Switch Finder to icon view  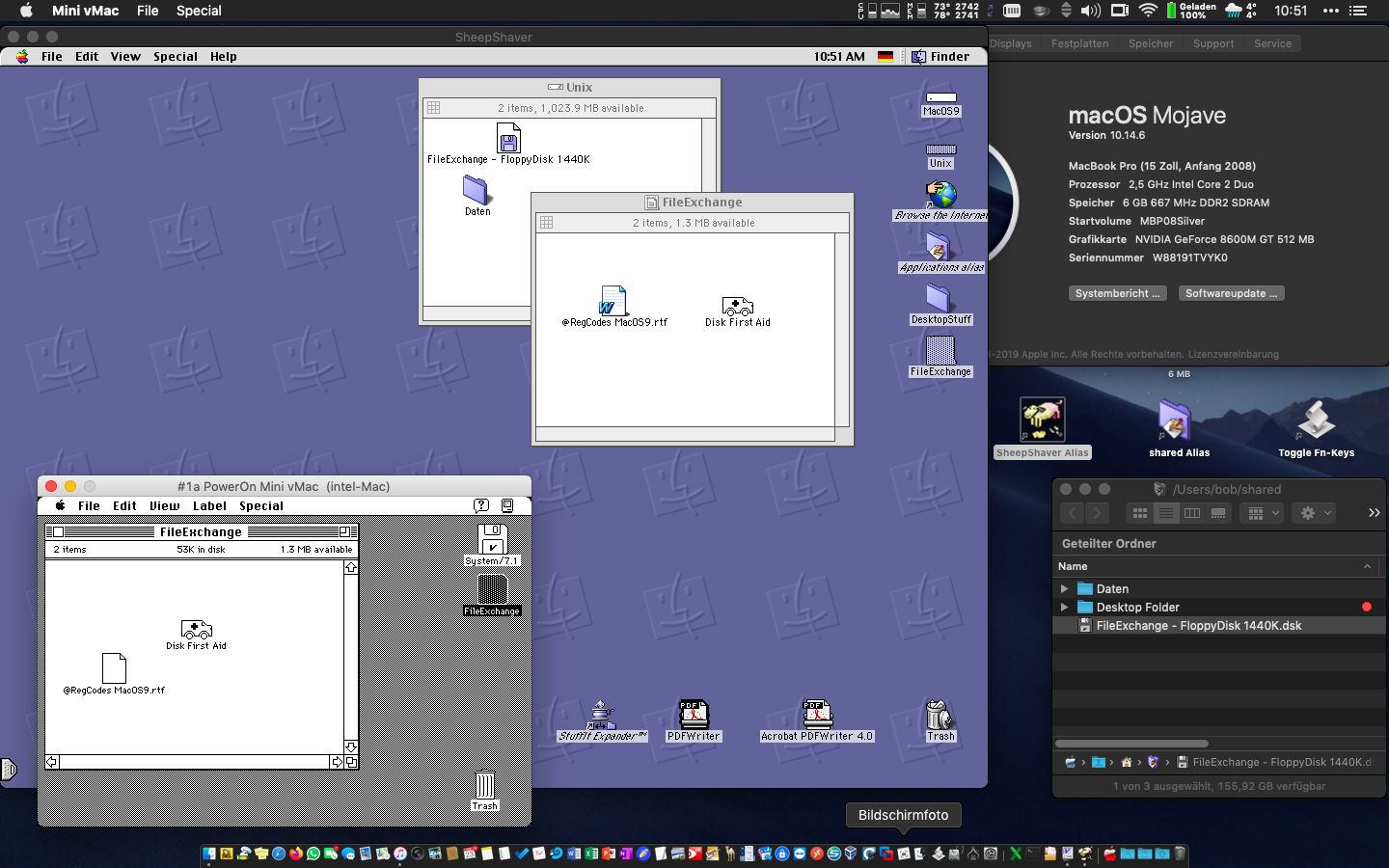(x=1140, y=513)
